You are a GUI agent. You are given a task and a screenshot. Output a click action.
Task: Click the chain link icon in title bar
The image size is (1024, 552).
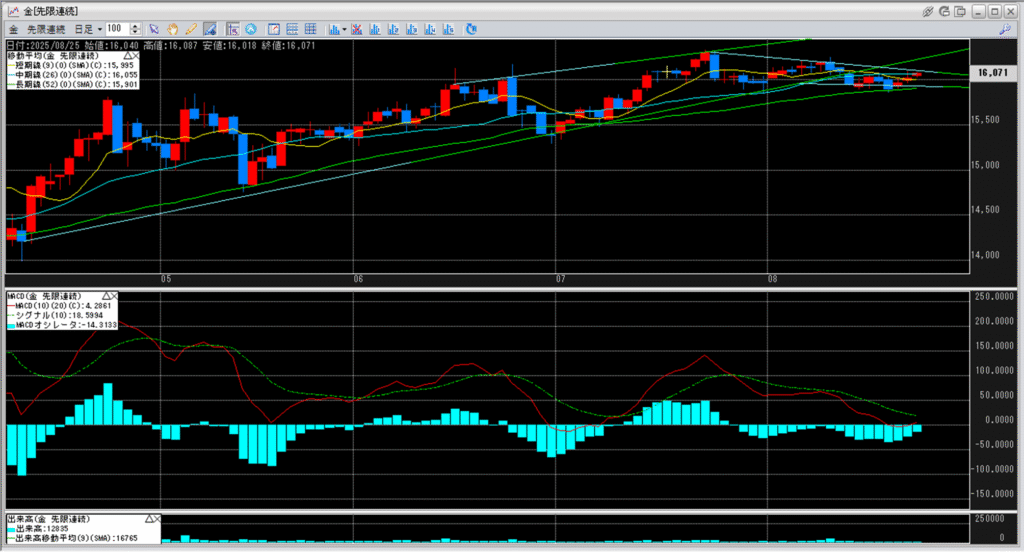tap(927, 11)
